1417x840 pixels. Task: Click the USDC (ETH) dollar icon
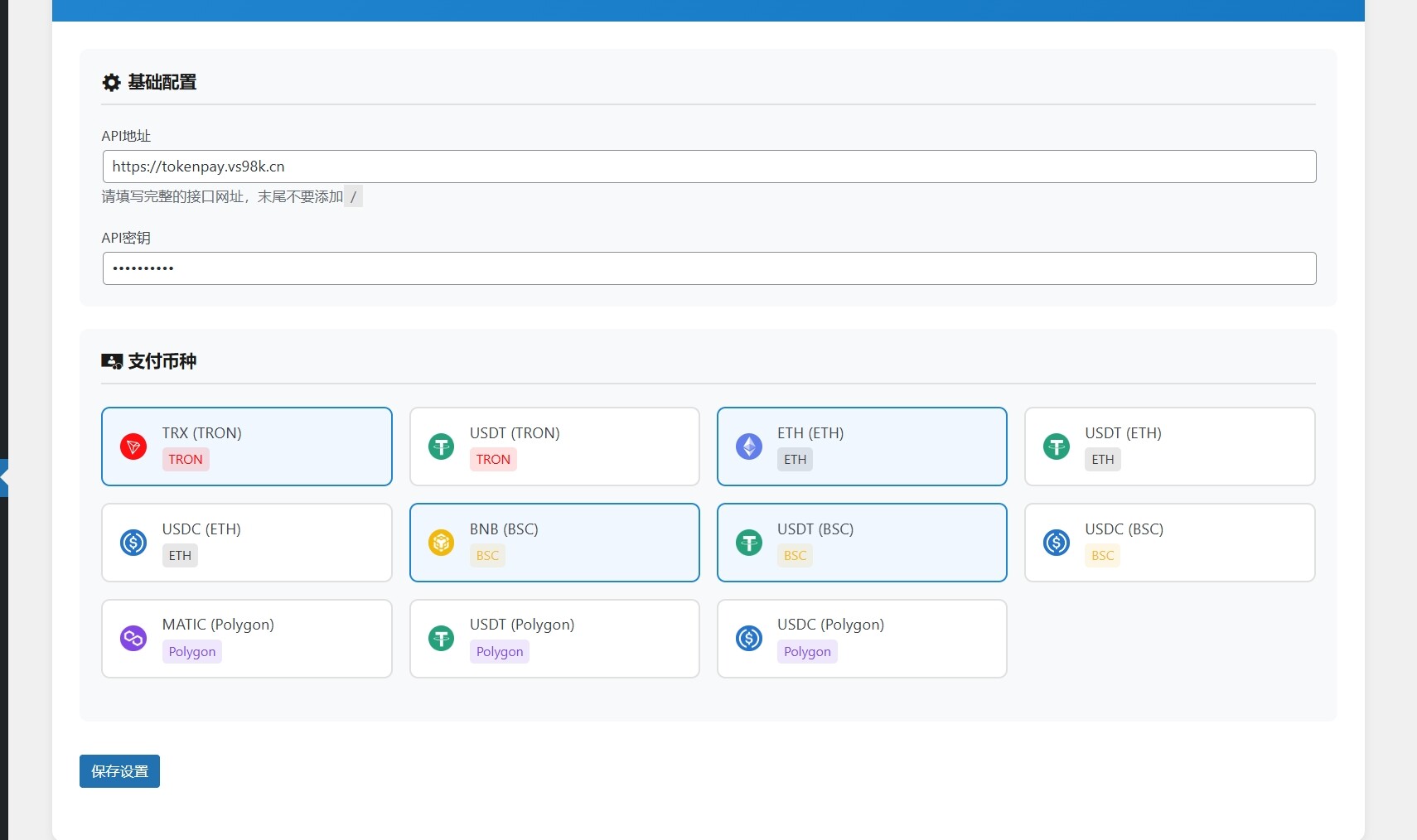(133, 543)
